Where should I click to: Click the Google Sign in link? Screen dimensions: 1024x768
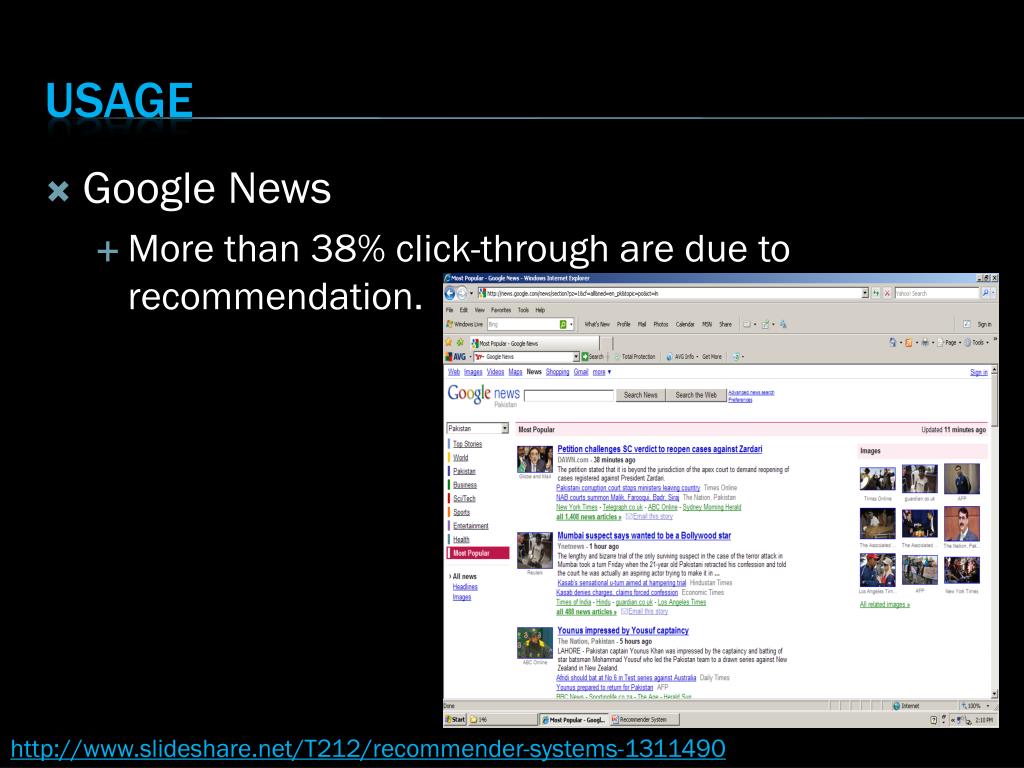tap(978, 372)
